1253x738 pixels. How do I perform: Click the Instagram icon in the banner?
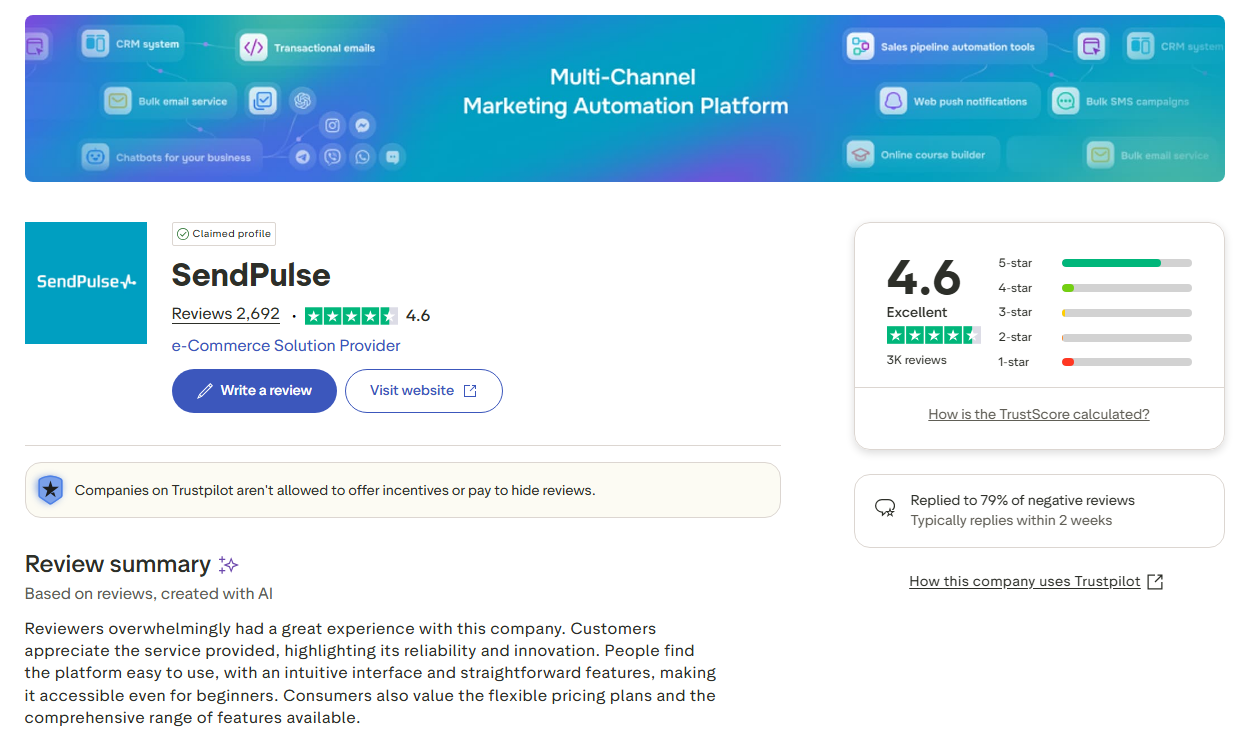332,125
